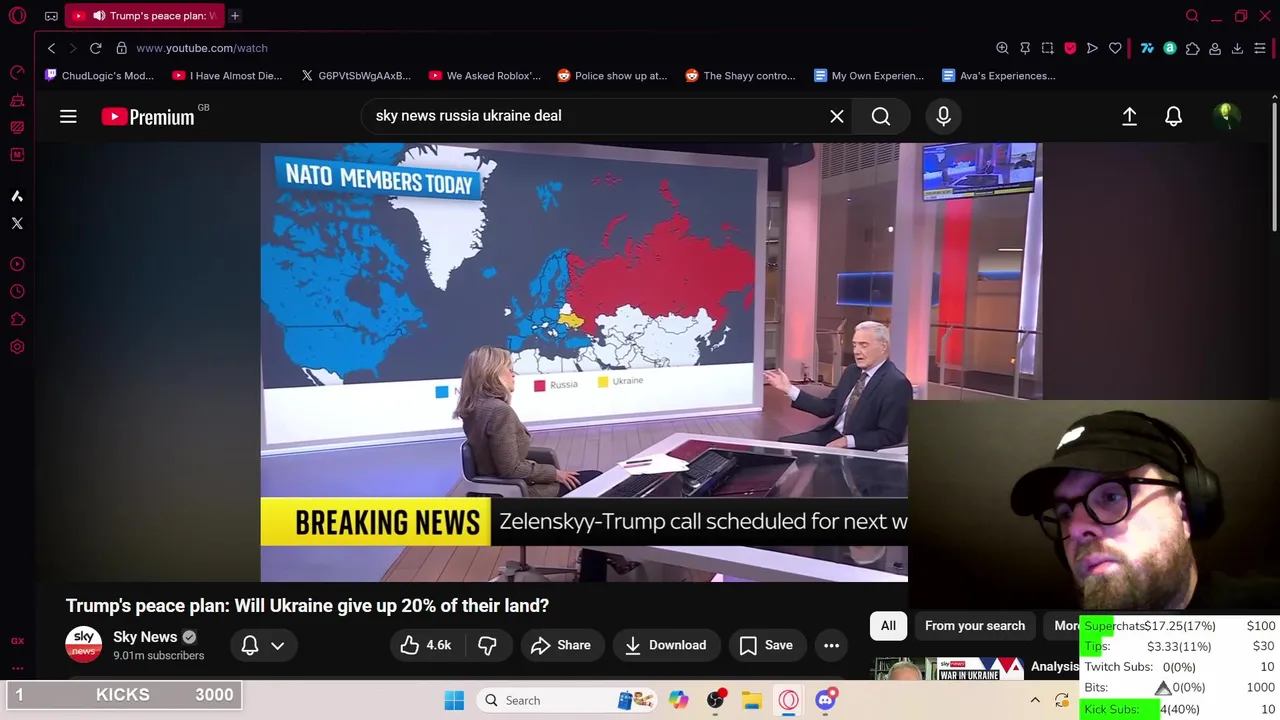Like the video with 4.6k likes
This screenshot has width=1280, height=720.
click(425, 645)
